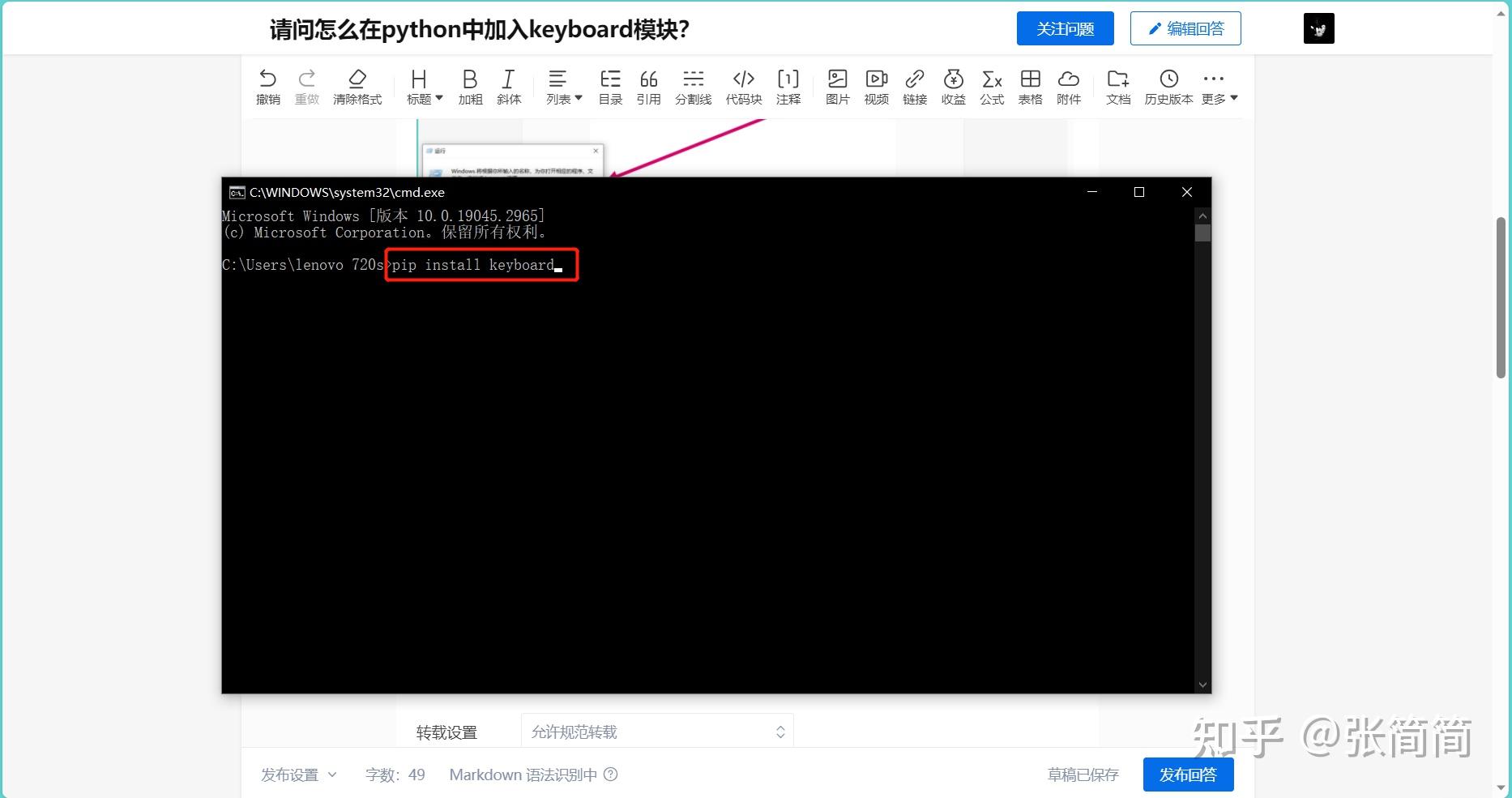Insert a code block
The image size is (1512, 798).
[743, 87]
